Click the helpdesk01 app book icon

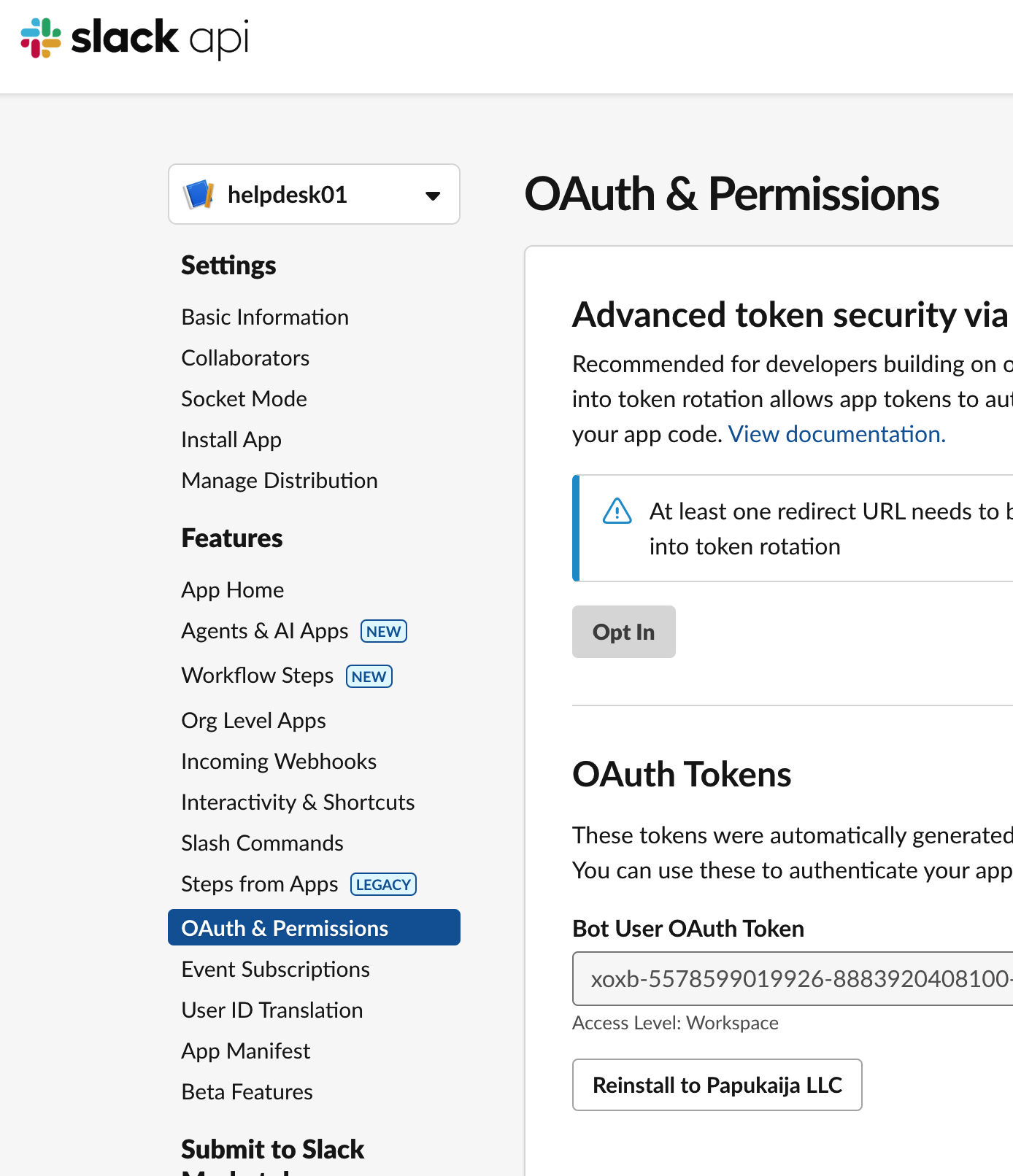pyautogui.click(x=199, y=195)
